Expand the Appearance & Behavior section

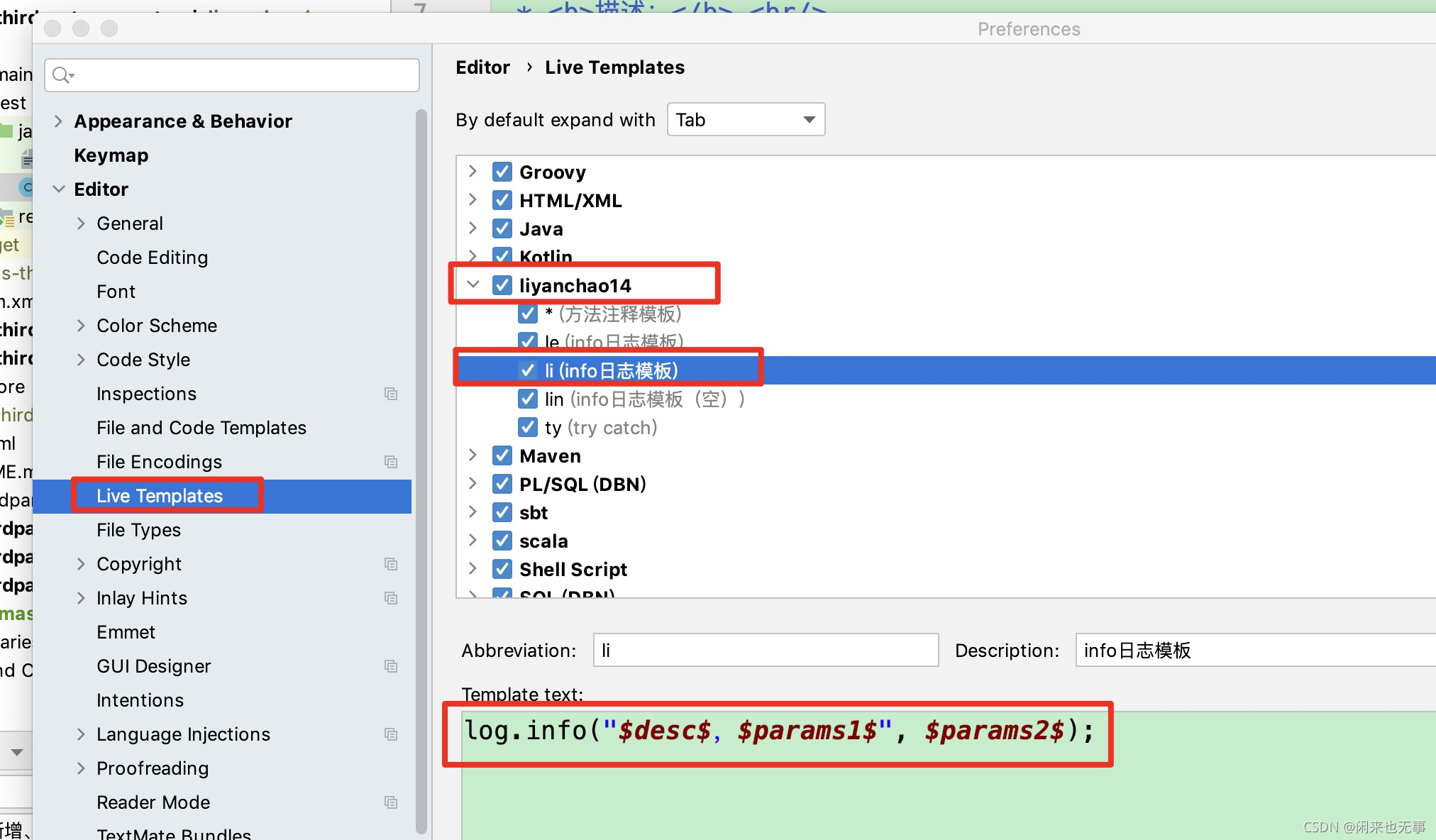(58, 121)
